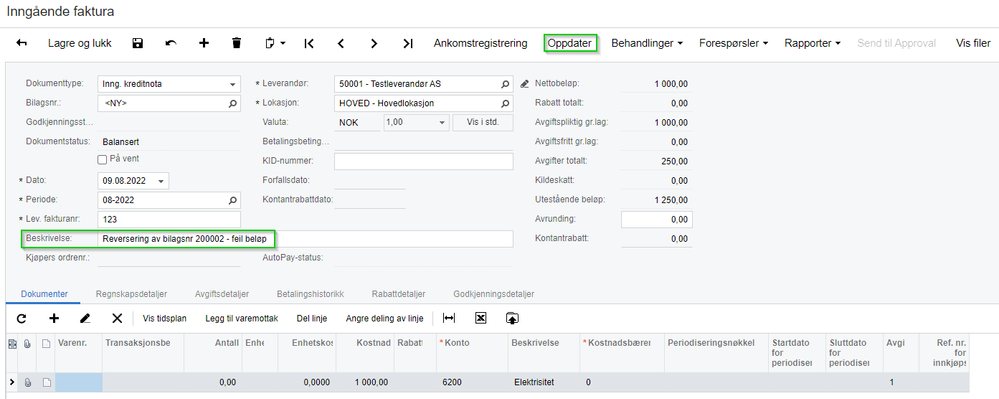This screenshot has width=999, height=399.
Task: Edit the selected grid line
Action: [x=85, y=318]
